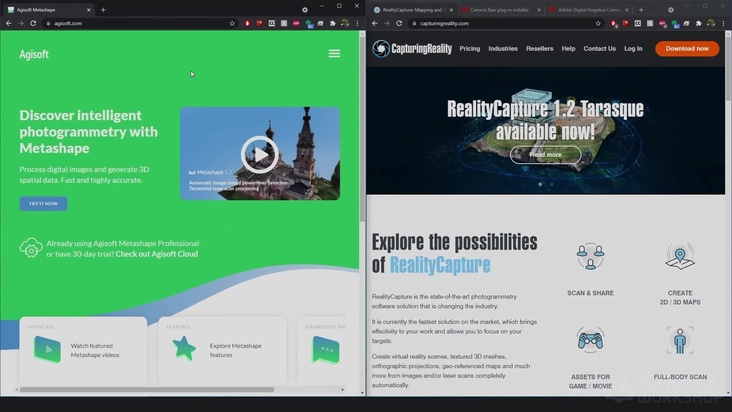The width and height of the screenshot is (732, 412).
Task: Open the Agisoft hamburger menu
Action: (x=334, y=54)
